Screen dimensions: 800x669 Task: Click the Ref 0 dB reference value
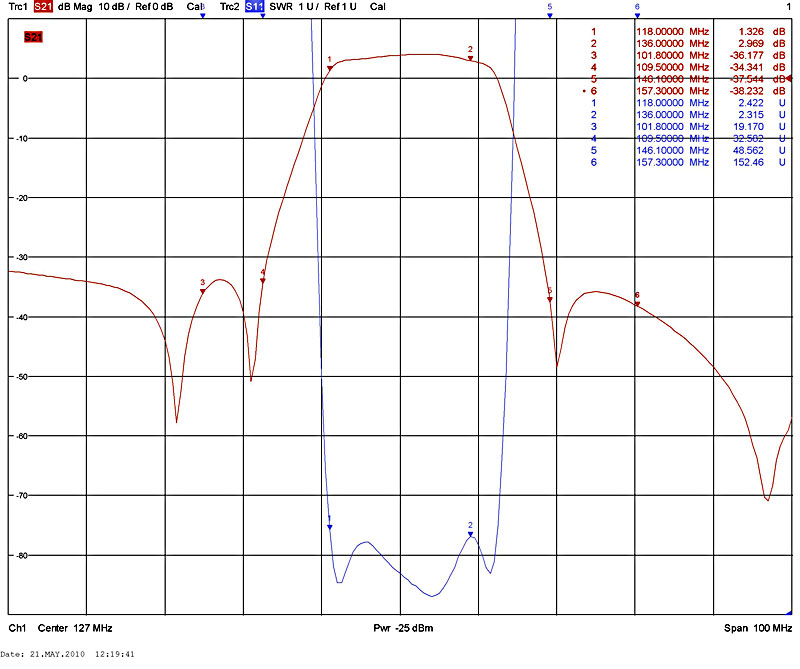(x=154, y=7)
